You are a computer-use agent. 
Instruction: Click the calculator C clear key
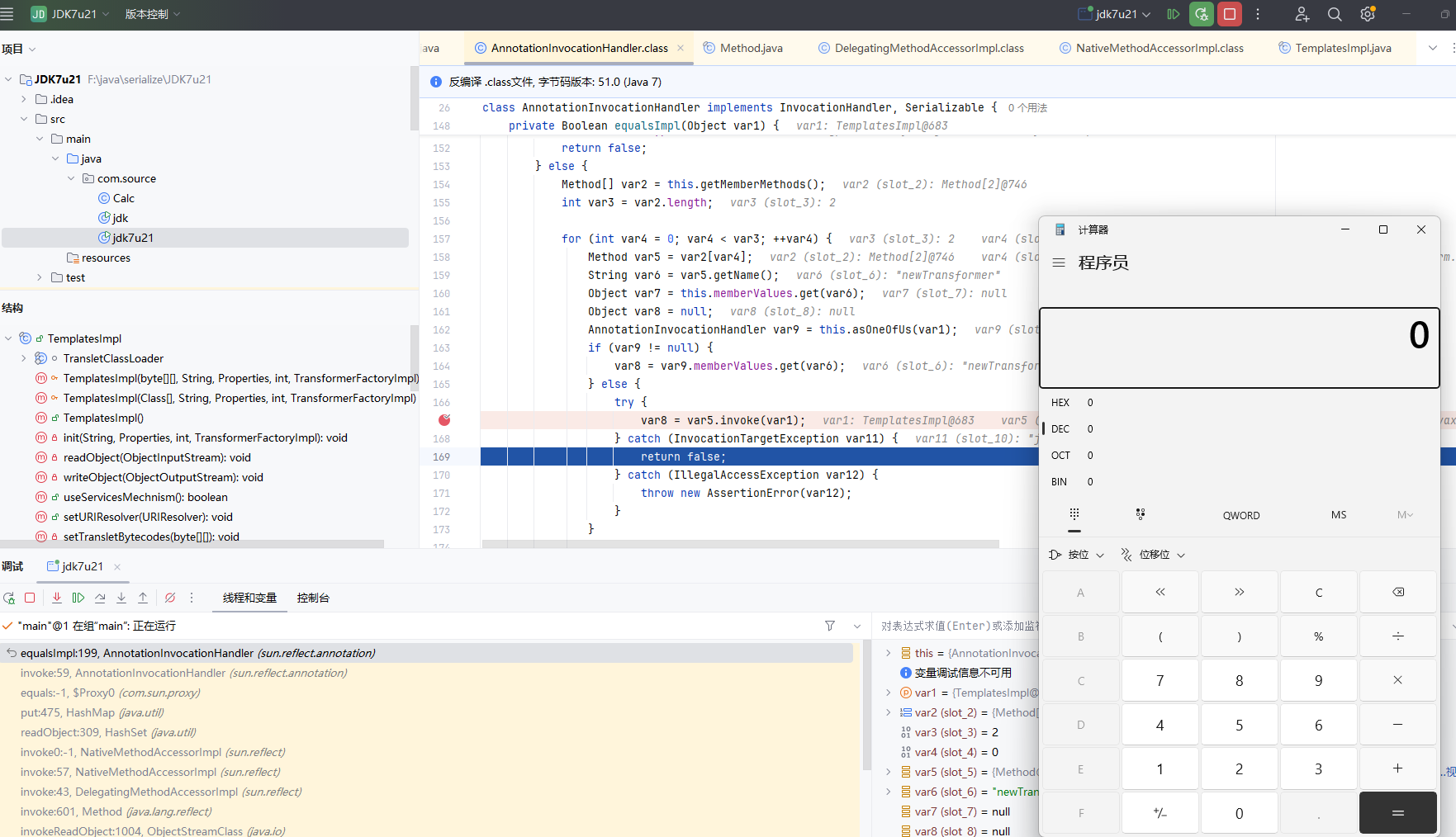click(x=1319, y=592)
